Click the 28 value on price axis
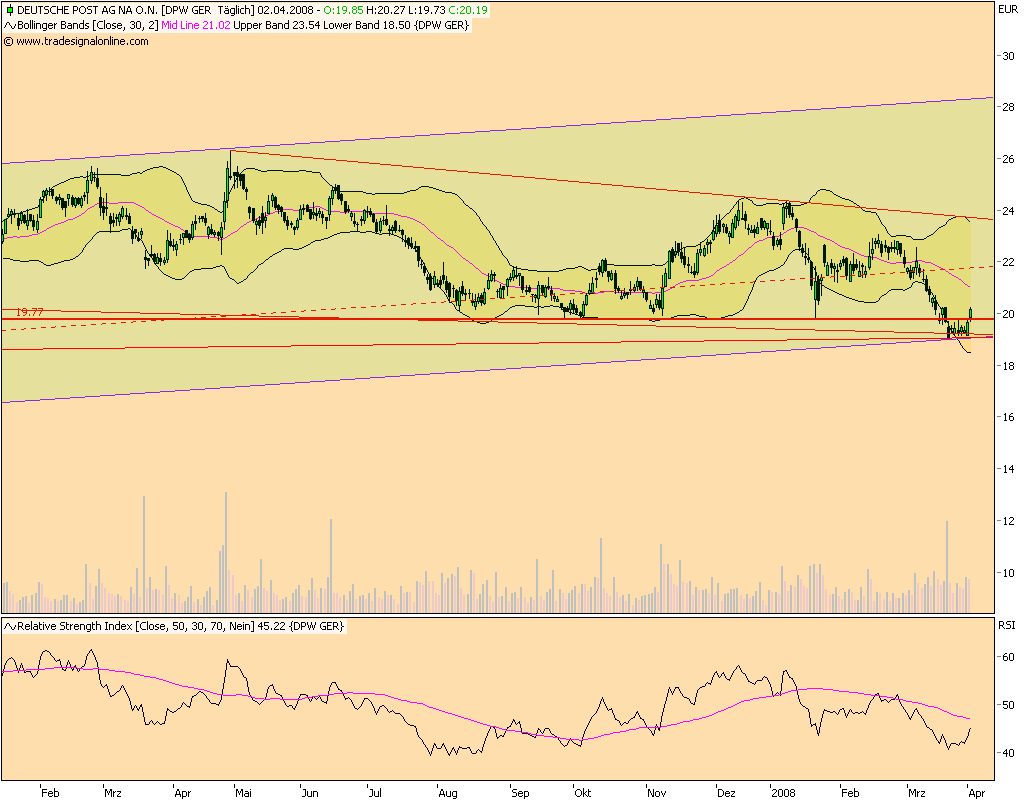Screen dimensions: 1024x800 point(1009,108)
